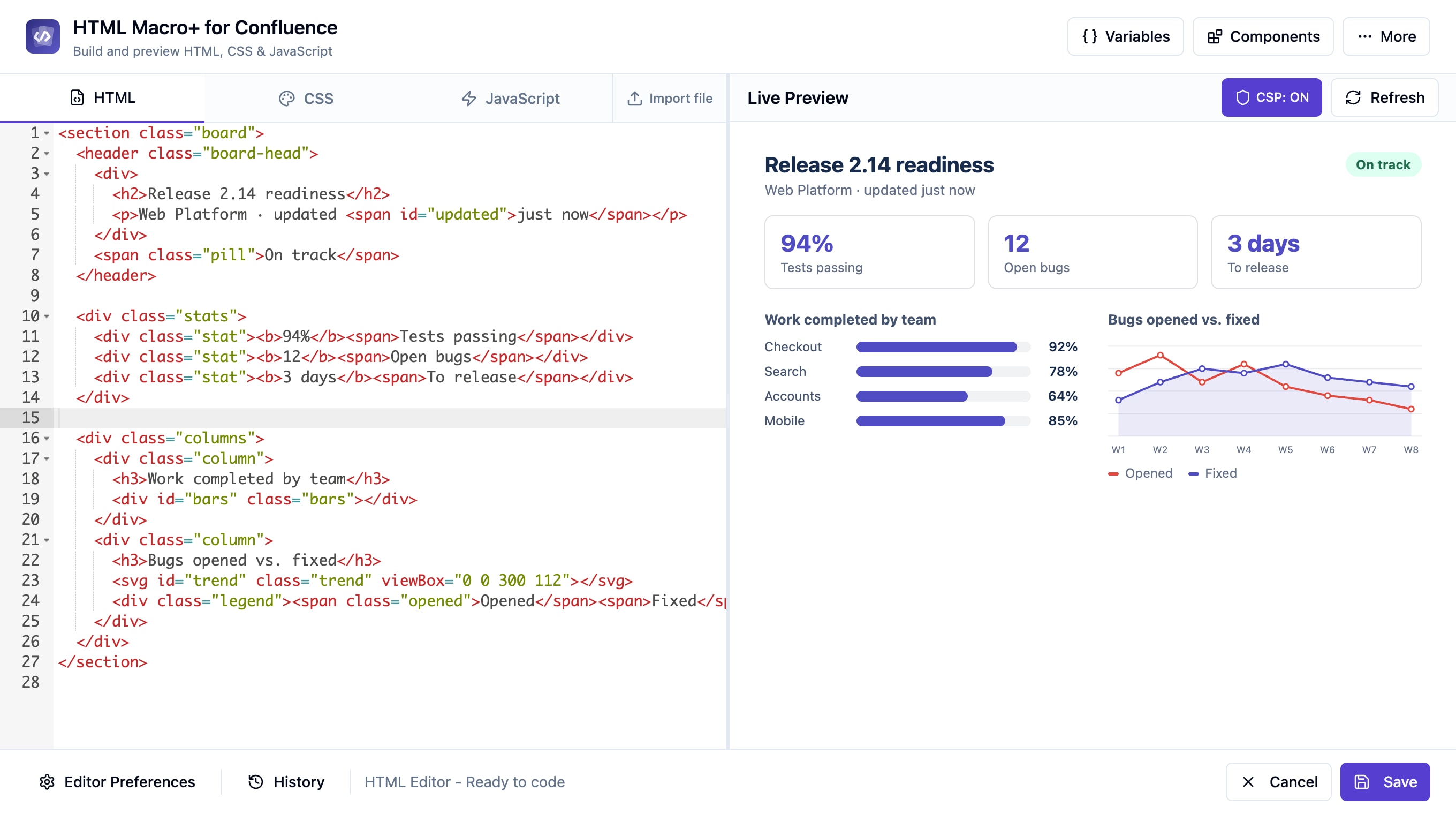The image size is (1456, 814).
Task: Collapse the fold arrow on line 1
Action: [x=47, y=133]
